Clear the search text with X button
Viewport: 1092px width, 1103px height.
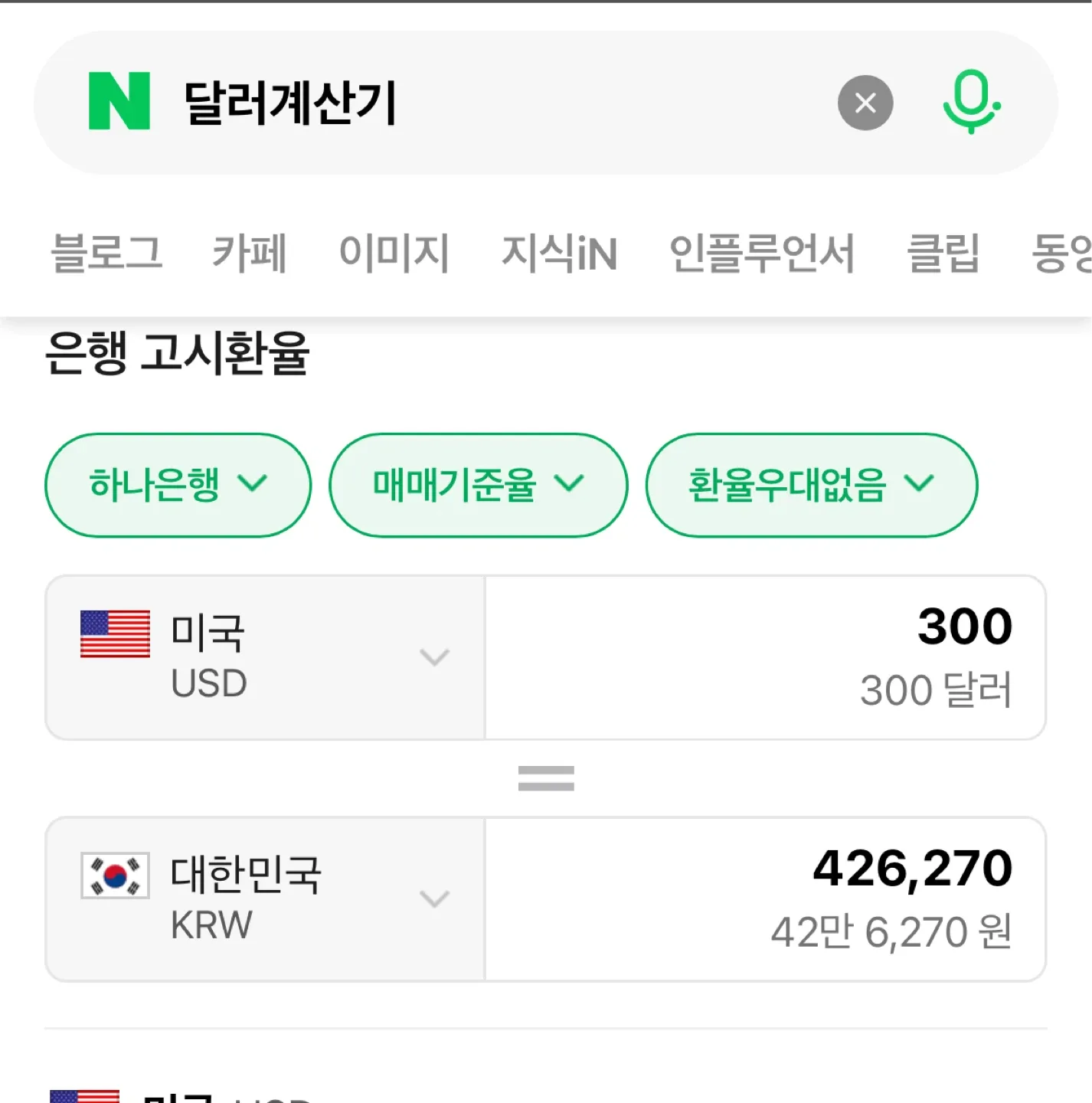(x=865, y=103)
